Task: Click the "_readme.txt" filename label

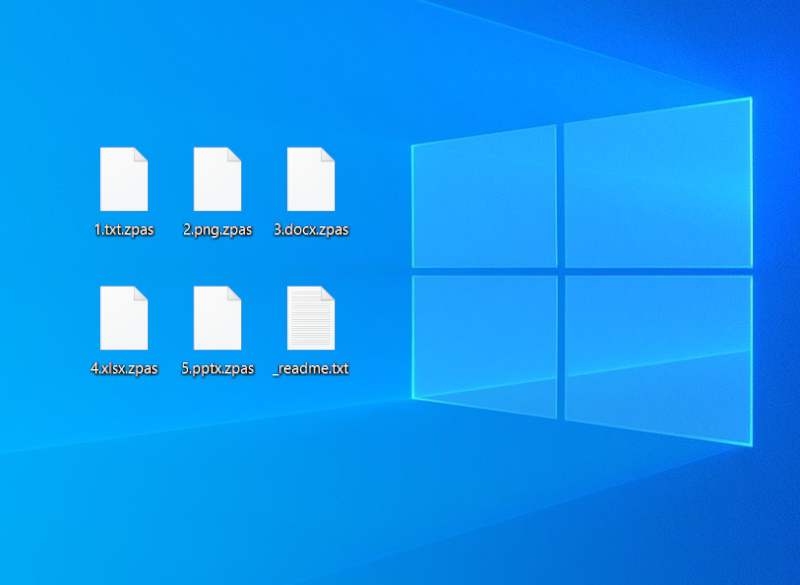Action: [310, 369]
